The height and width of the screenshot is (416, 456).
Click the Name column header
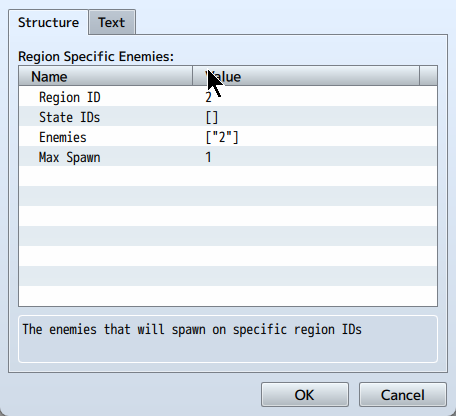pos(106,76)
